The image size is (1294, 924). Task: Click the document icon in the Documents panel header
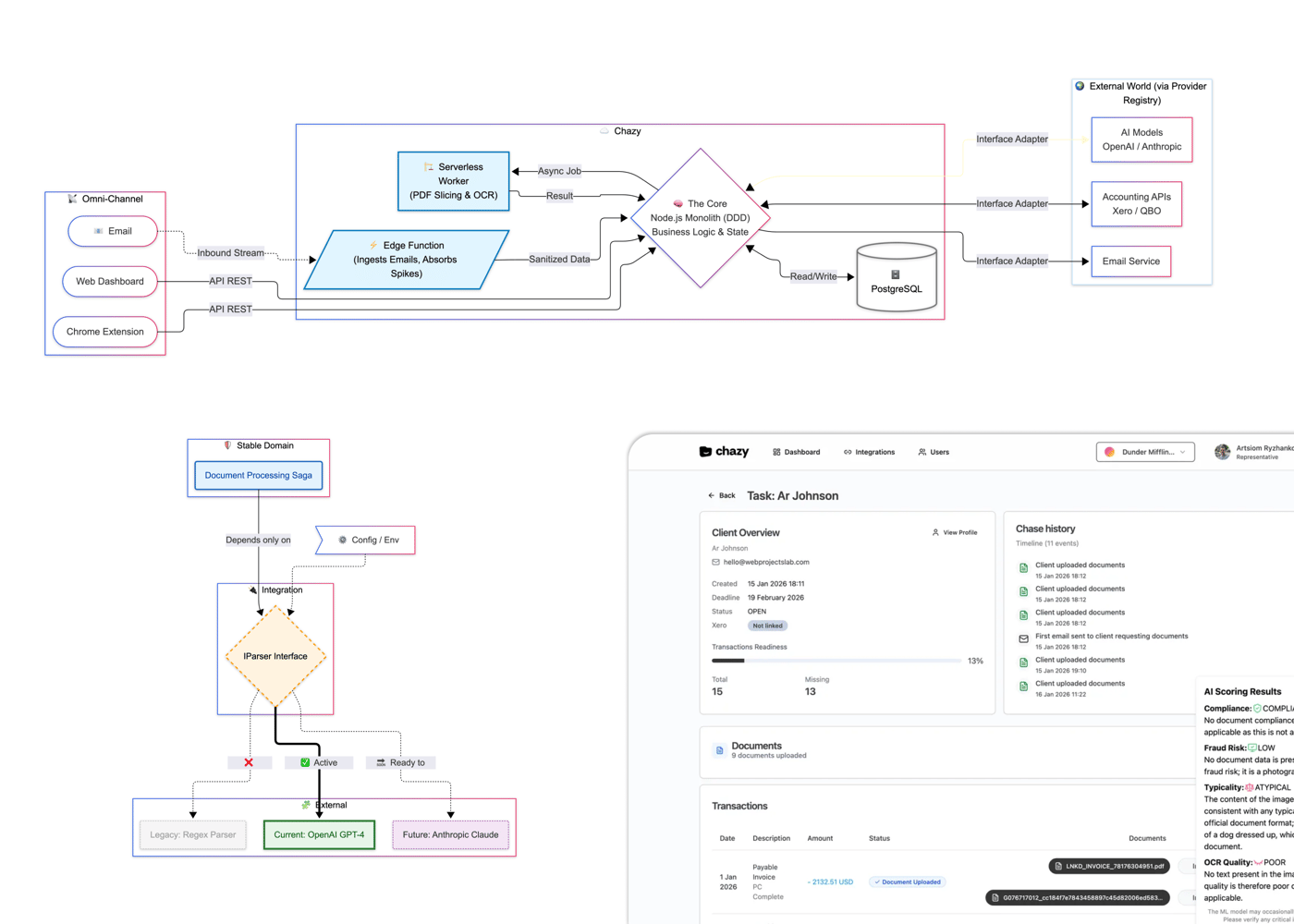coord(719,750)
